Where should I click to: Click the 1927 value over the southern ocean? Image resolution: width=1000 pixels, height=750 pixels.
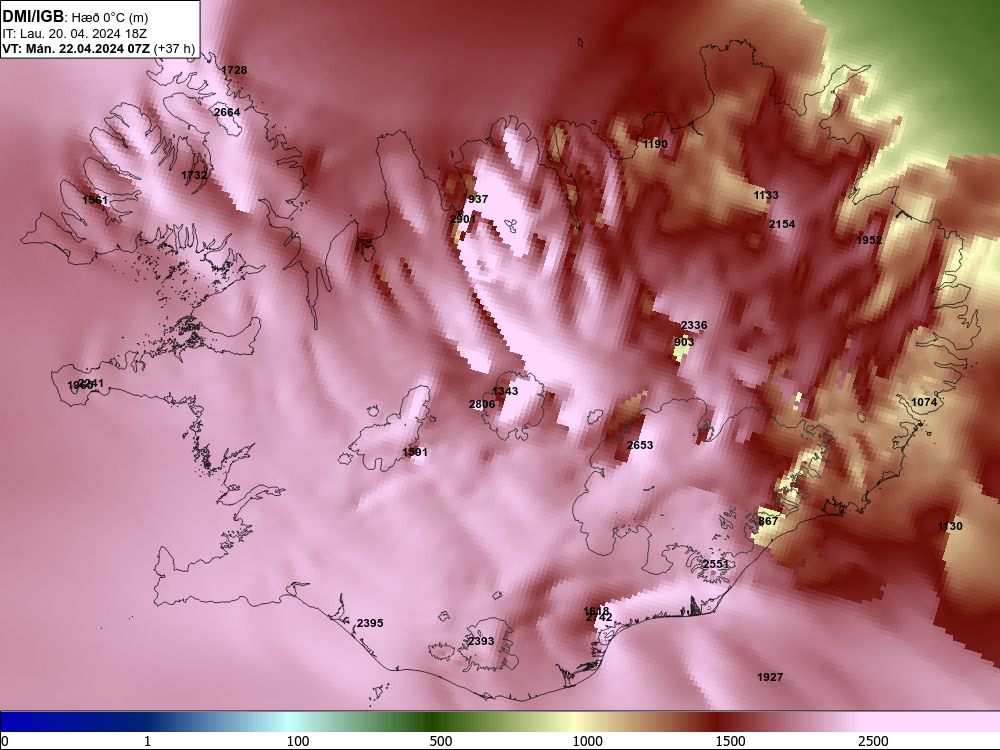[770, 677]
